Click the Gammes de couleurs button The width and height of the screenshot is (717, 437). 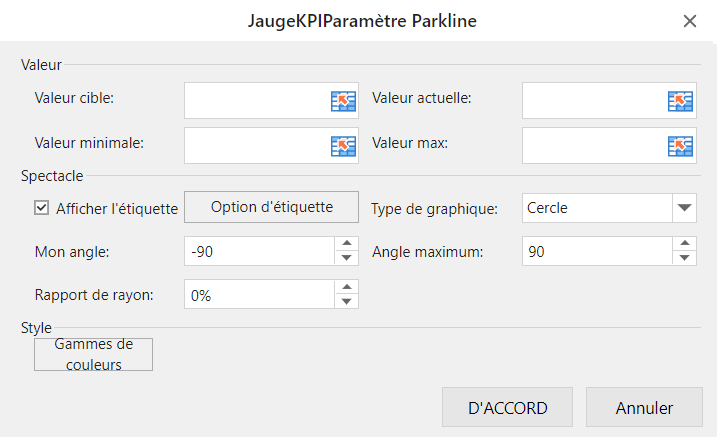coord(93,354)
